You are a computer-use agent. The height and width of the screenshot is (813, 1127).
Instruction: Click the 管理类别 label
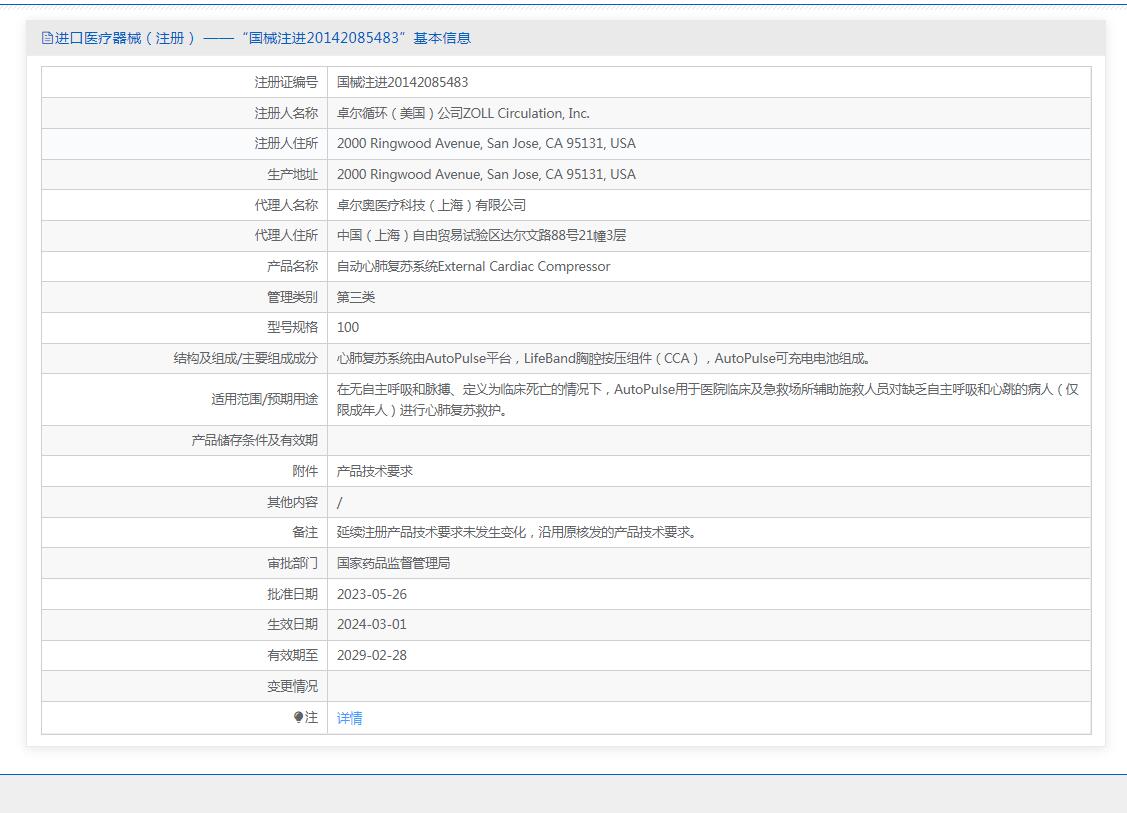pos(293,297)
